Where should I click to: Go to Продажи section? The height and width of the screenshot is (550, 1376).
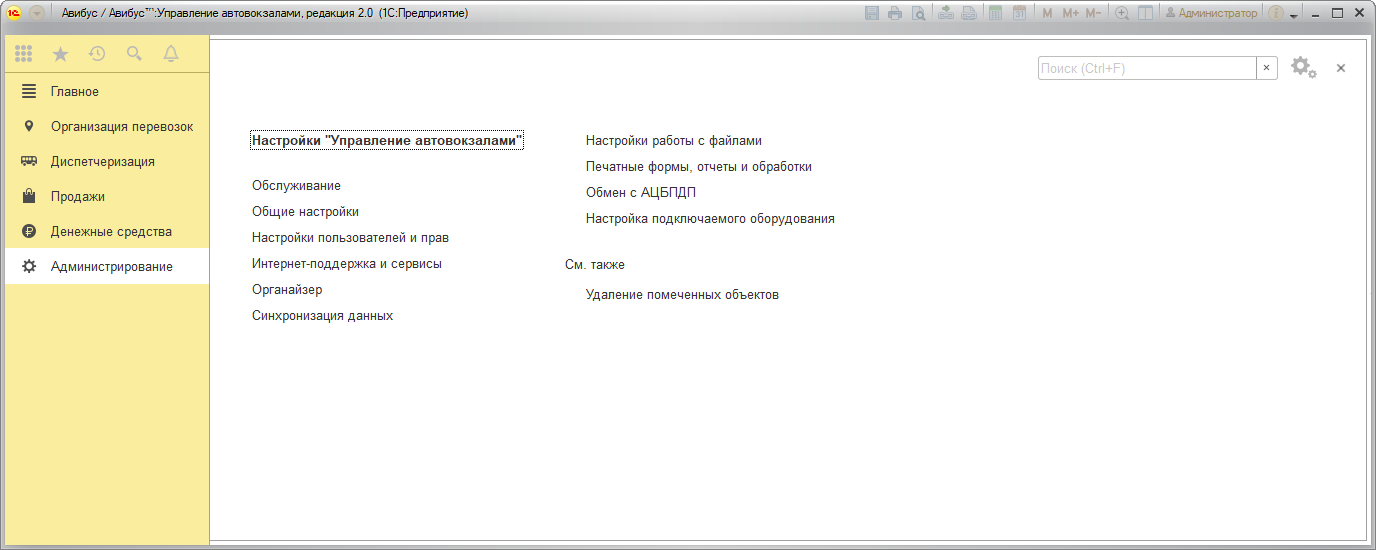[x=78, y=196]
